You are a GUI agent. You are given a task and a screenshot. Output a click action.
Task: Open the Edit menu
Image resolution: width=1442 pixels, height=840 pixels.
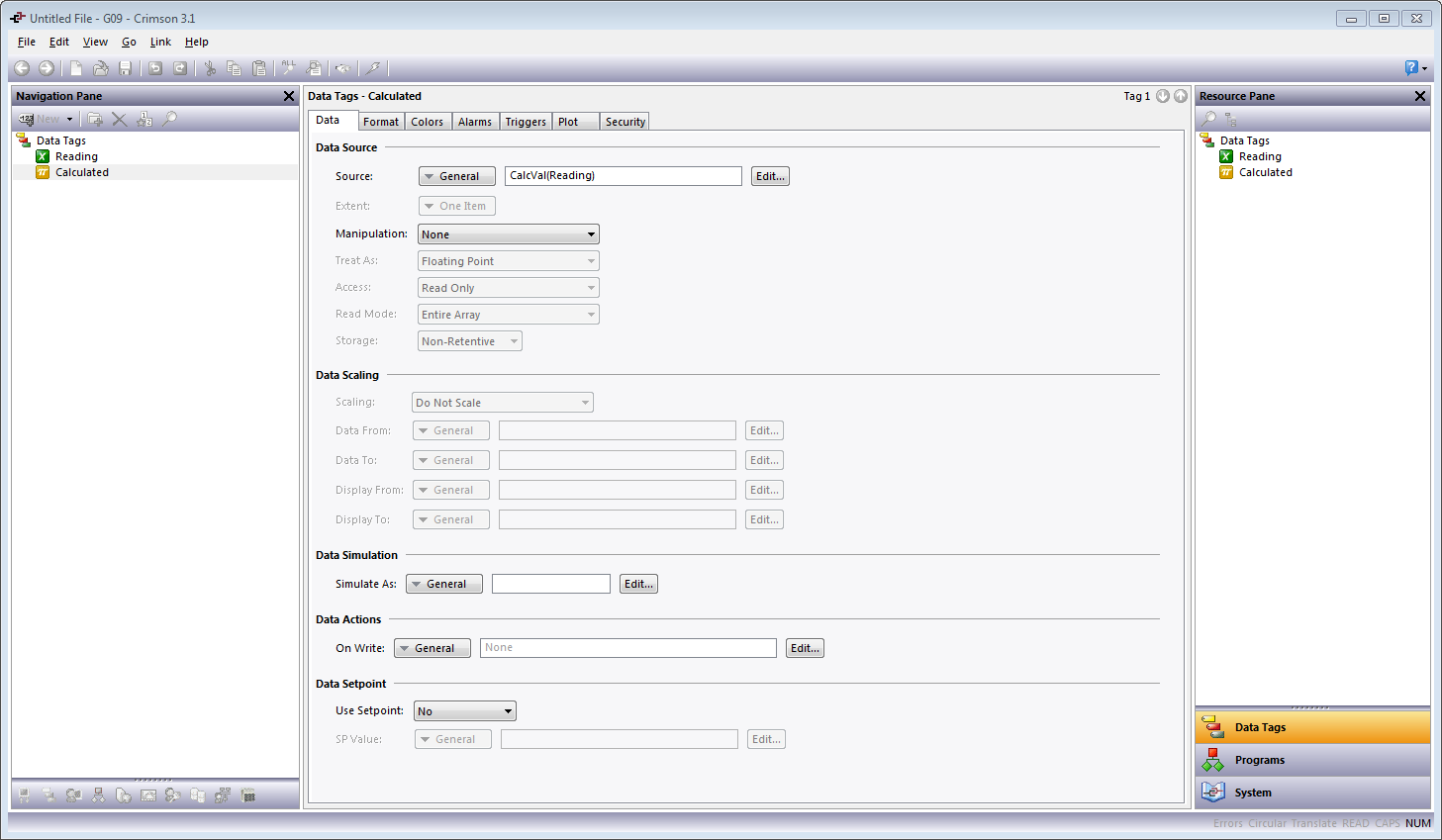pyautogui.click(x=59, y=42)
